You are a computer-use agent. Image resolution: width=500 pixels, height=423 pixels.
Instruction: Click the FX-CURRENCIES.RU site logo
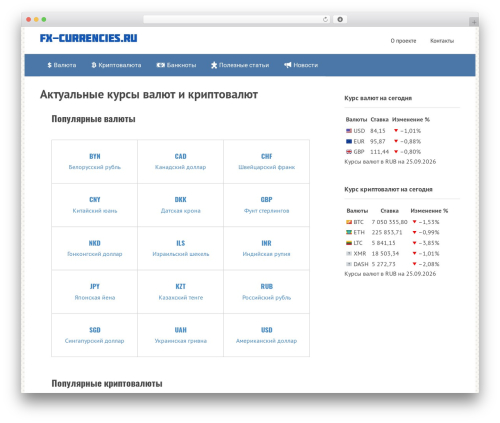(88, 38)
